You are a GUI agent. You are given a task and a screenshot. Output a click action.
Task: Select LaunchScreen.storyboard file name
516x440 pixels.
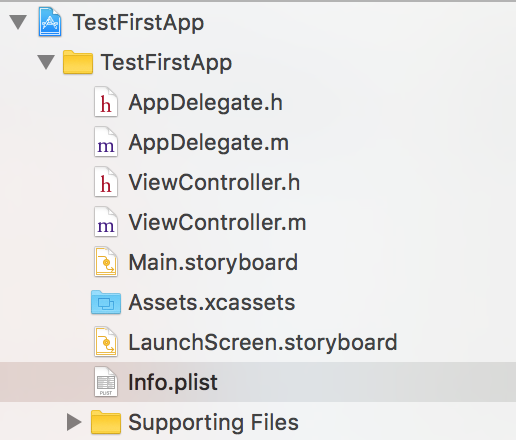[x=263, y=343]
